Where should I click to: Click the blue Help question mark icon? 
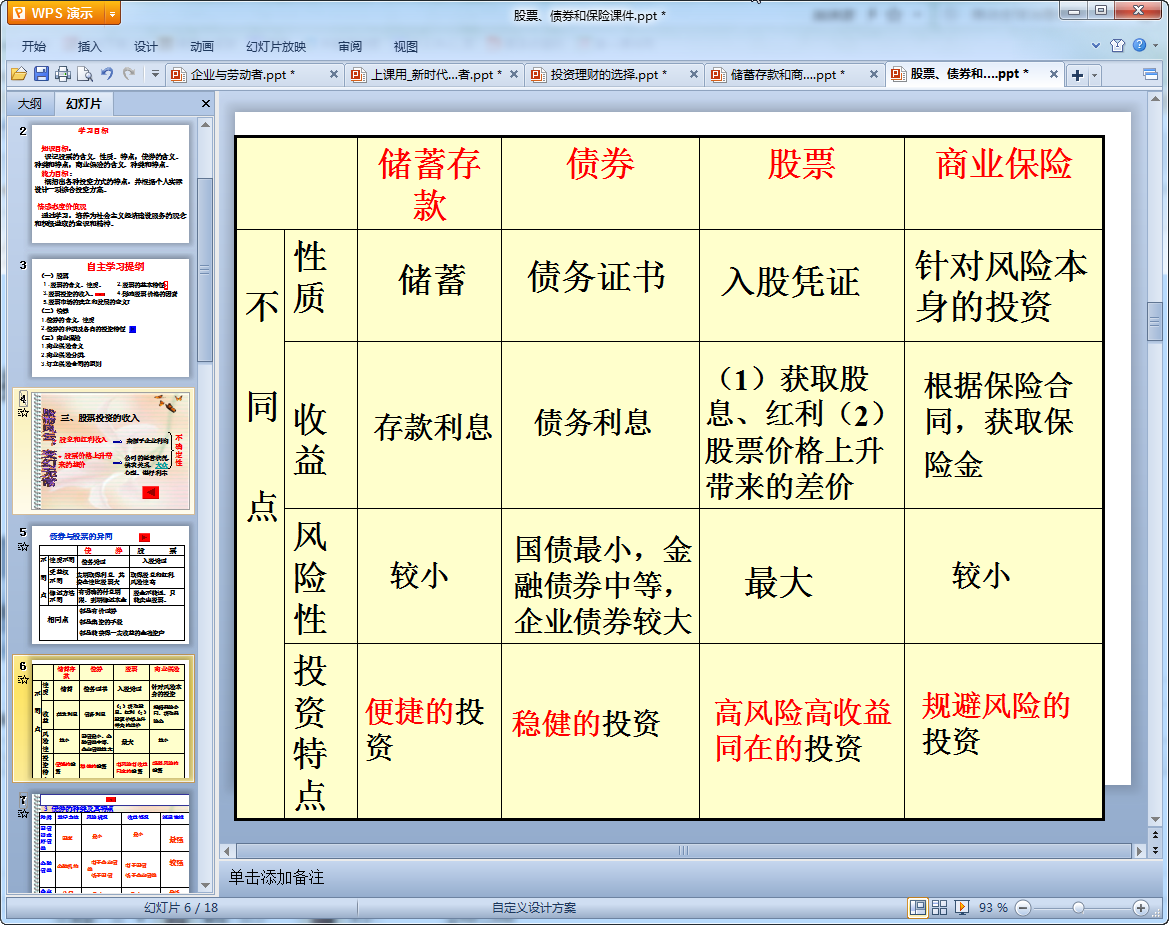[x=1139, y=45]
